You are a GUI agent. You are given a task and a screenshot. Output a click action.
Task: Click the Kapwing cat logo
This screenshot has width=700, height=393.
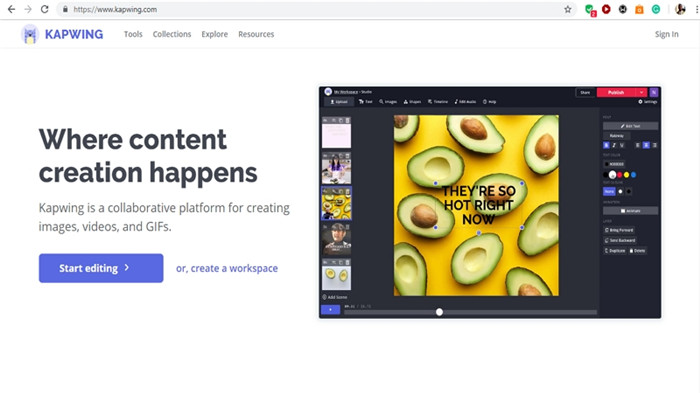(x=30, y=34)
